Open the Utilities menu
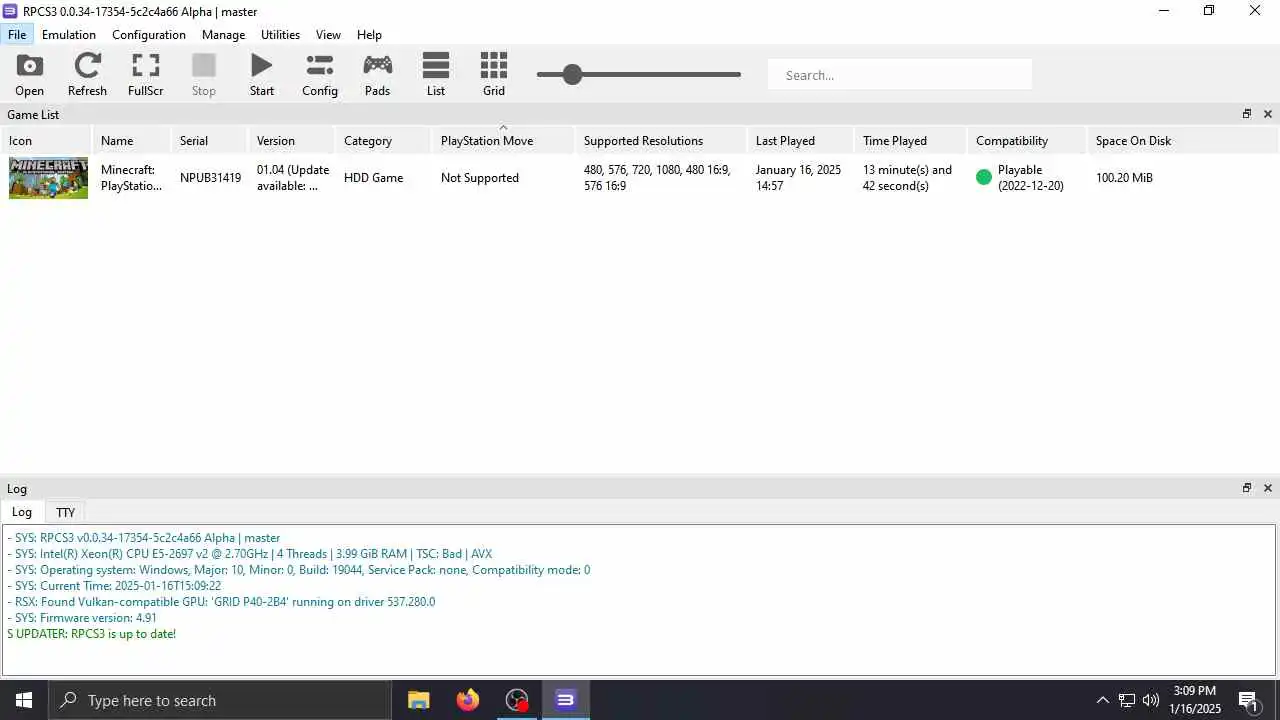The height and width of the screenshot is (720, 1280). point(280,34)
